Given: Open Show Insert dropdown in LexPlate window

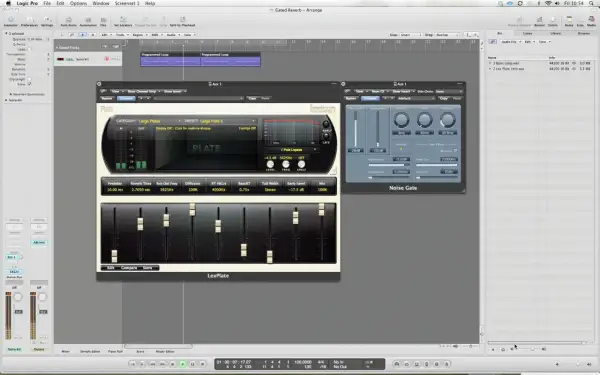Looking at the screenshot, I should pyautogui.click(x=175, y=91).
